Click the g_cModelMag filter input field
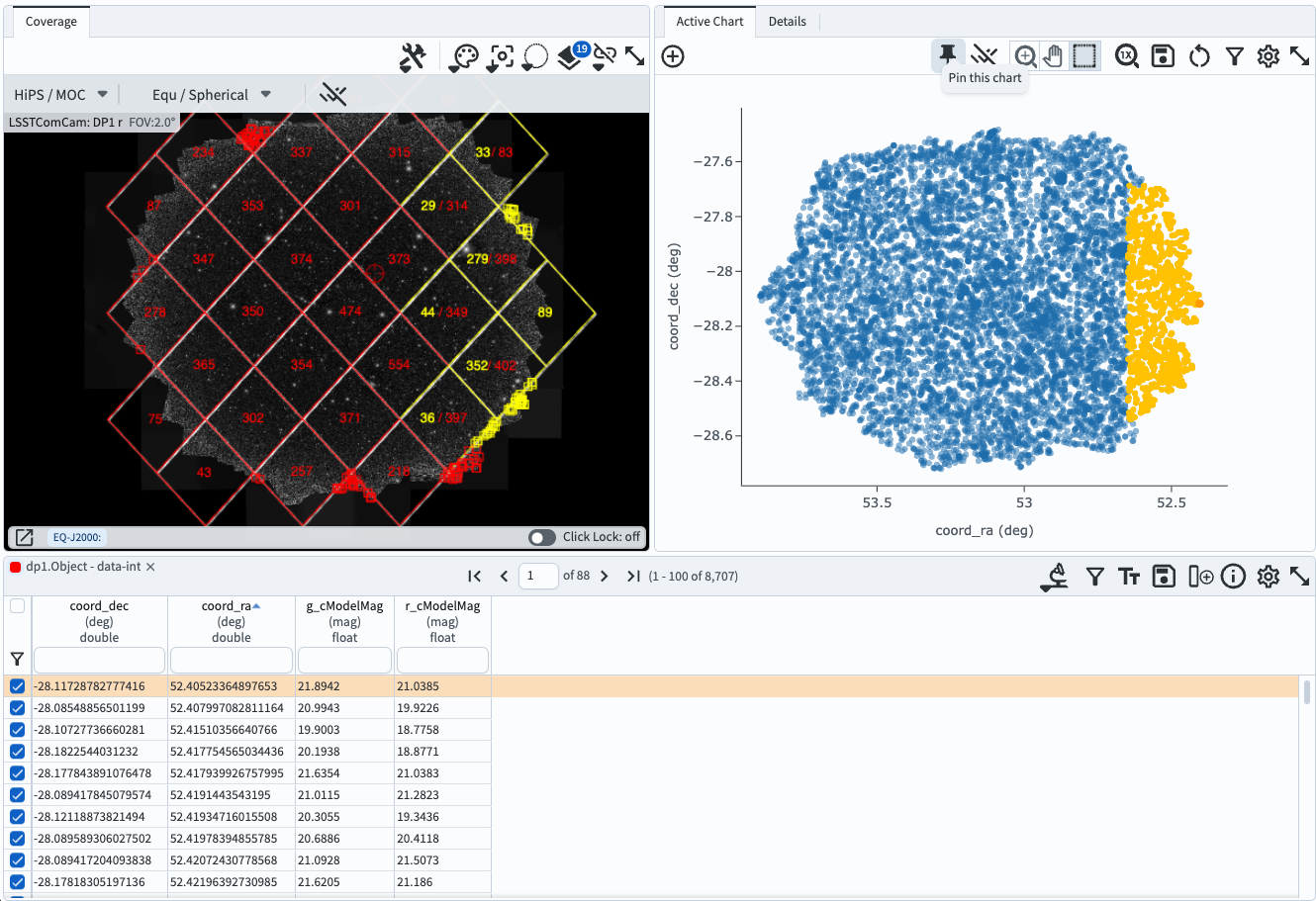Image resolution: width=1316 pixels, height=901 pixels. pyautogui.click(x=344, y=660)
